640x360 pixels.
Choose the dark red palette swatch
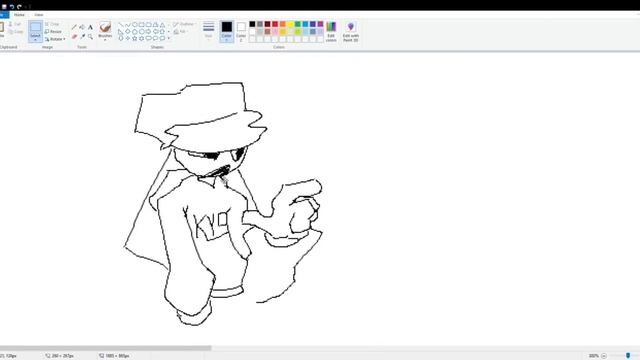tap(267, 24)
